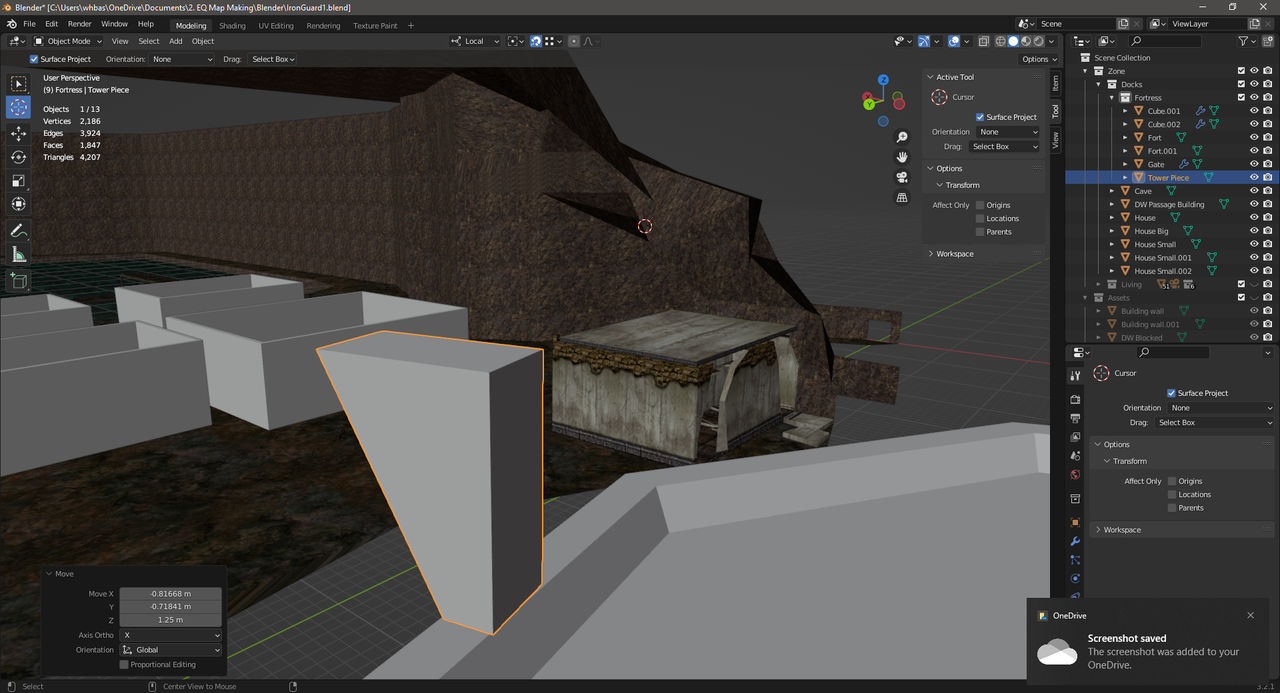Open the Item sidebar tab

pyautogui.click(x=1055, y=83)
